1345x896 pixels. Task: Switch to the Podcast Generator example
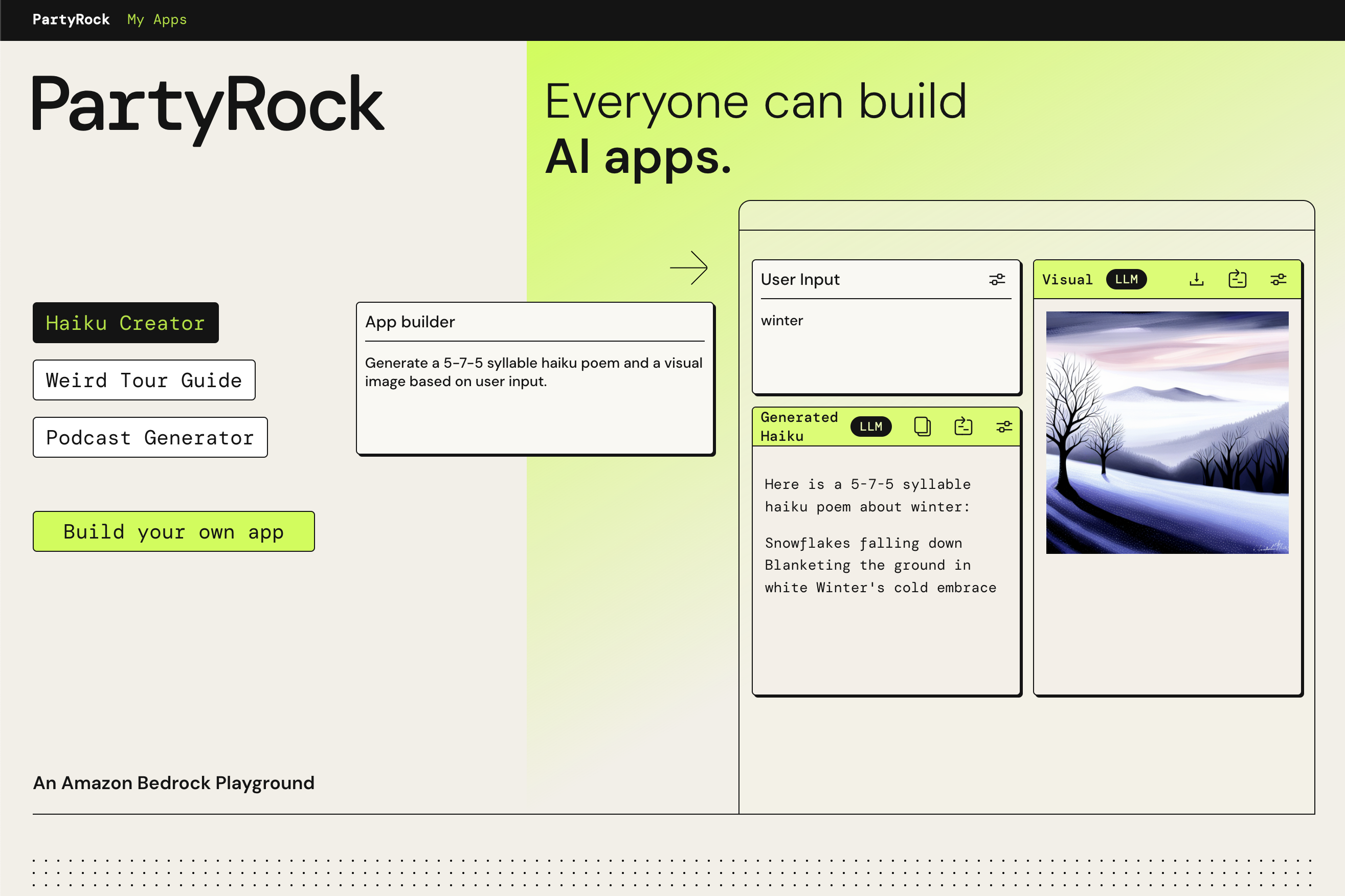[x=150, y=437]
